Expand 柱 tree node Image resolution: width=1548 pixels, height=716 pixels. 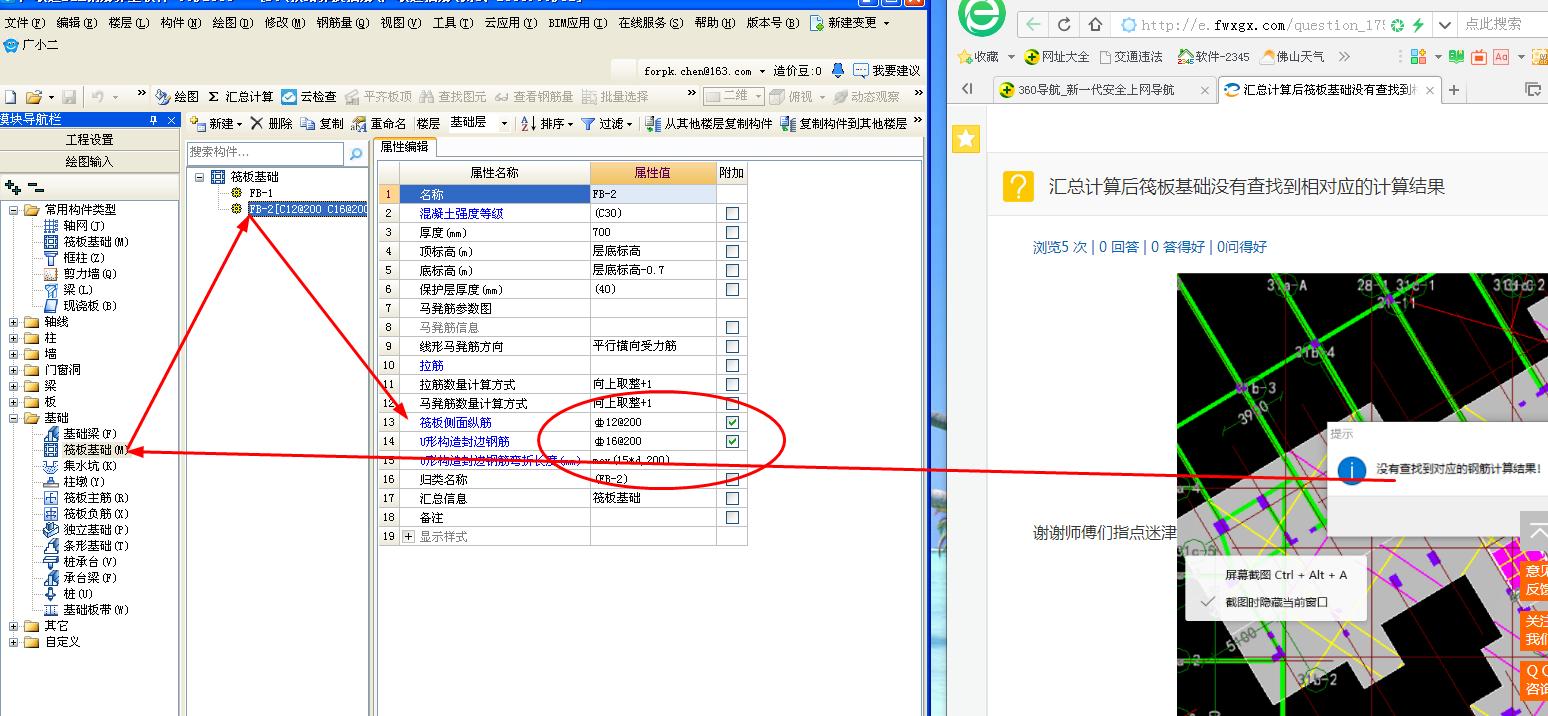[x=13, y=338]
